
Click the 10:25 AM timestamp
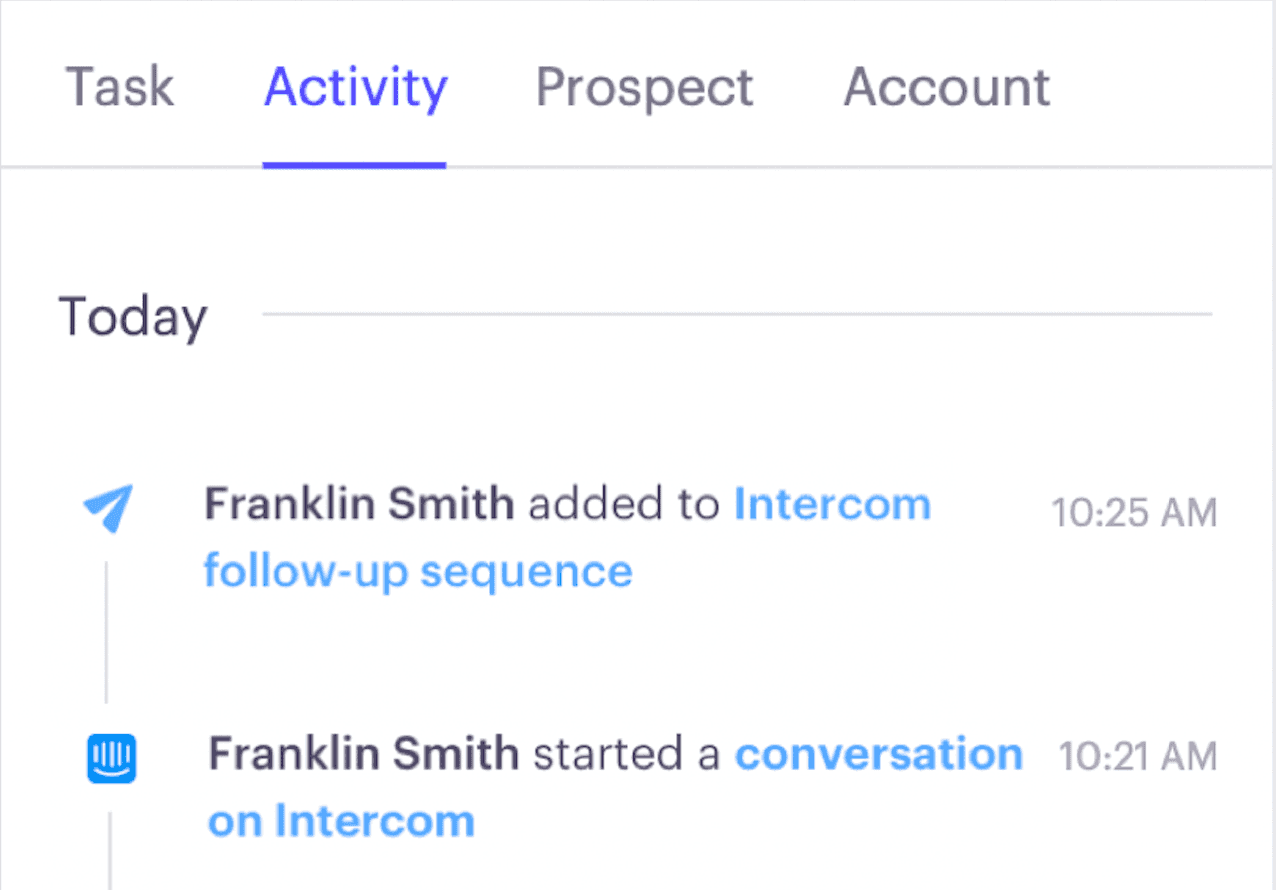click(1133, 514)
